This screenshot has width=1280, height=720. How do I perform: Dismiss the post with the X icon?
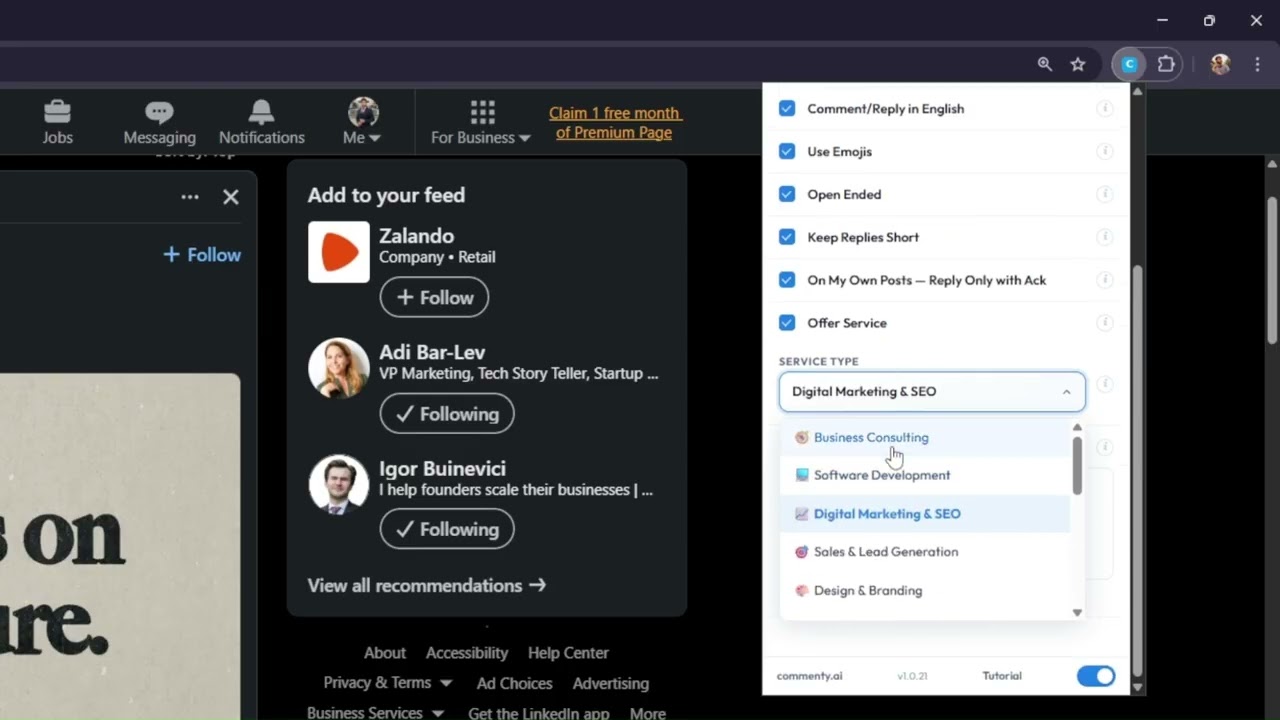[231, 197]
